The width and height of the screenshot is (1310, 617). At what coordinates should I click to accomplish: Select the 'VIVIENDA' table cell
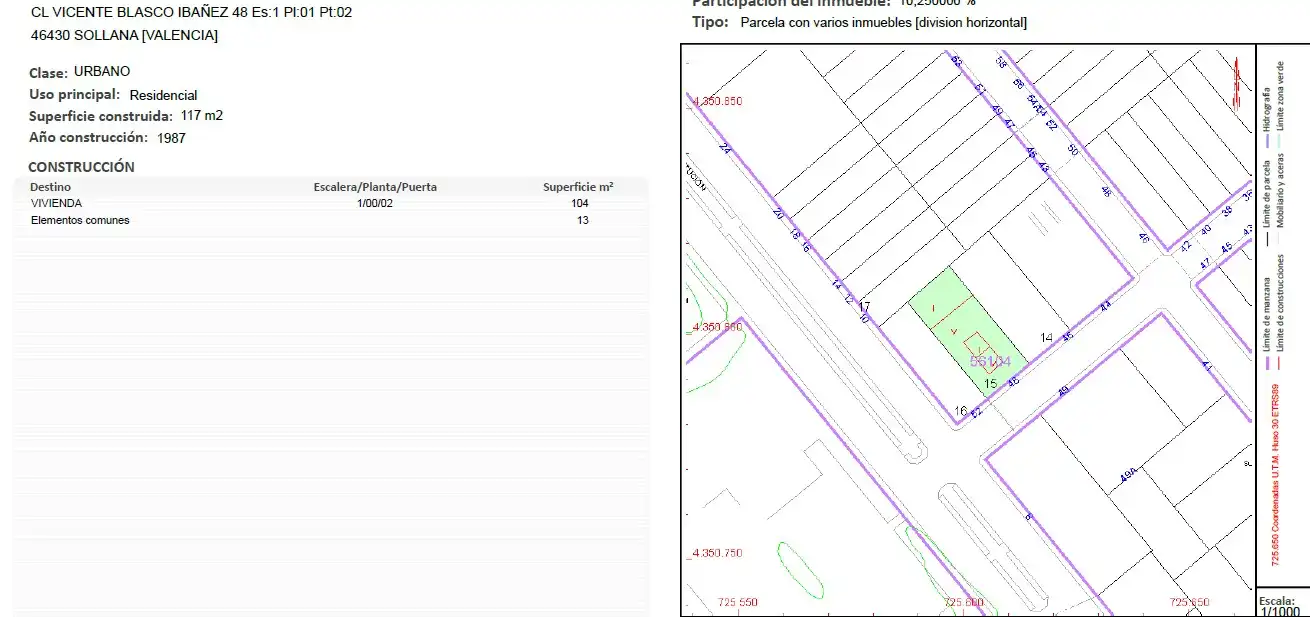[x=56, y=203]
